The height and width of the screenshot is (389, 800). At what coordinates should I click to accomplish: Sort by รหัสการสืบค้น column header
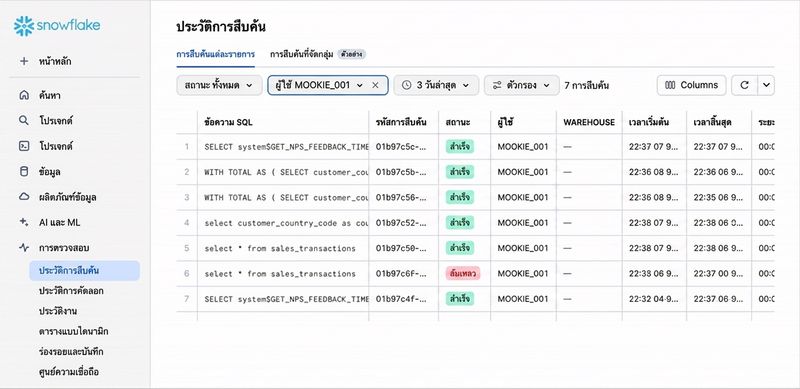(401, 123)
